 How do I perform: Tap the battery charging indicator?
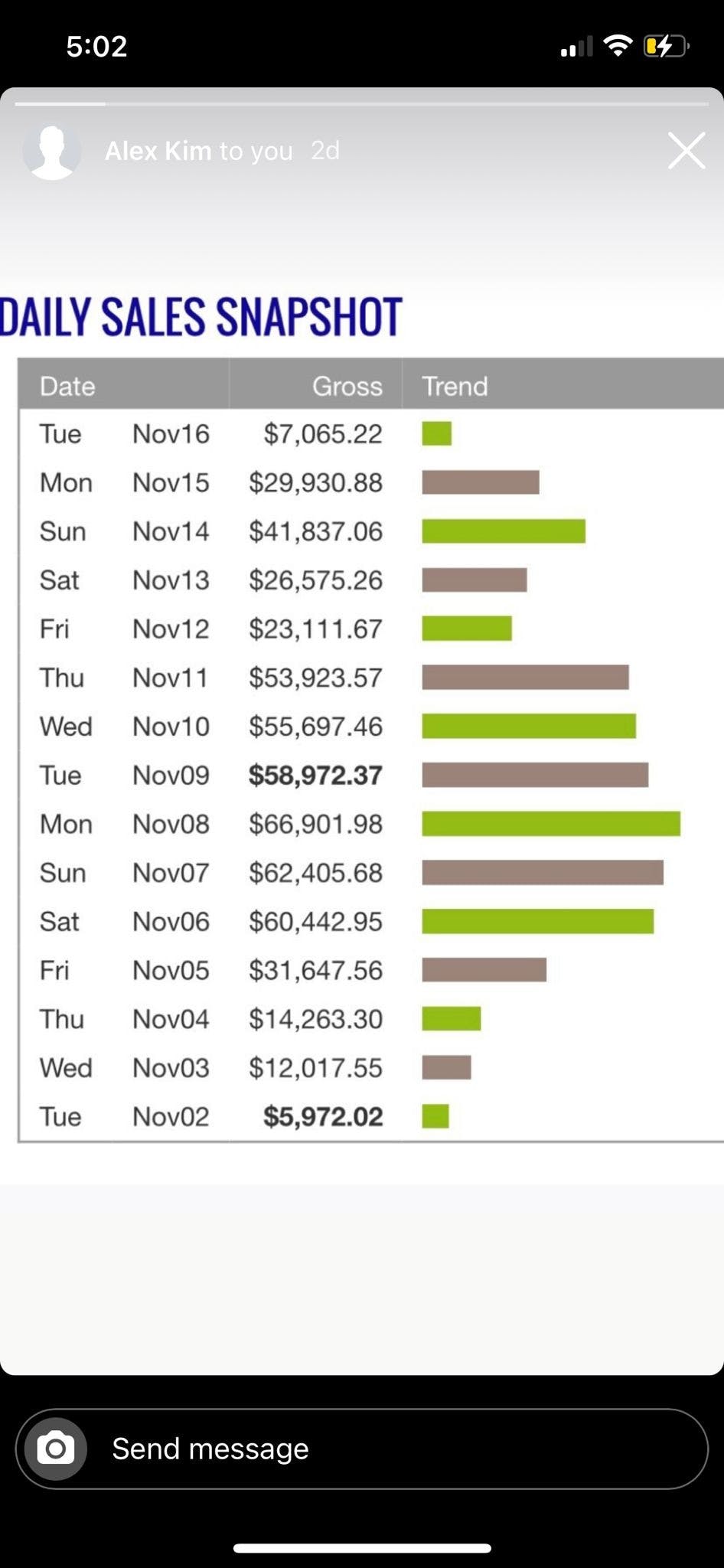coord(665,46)
